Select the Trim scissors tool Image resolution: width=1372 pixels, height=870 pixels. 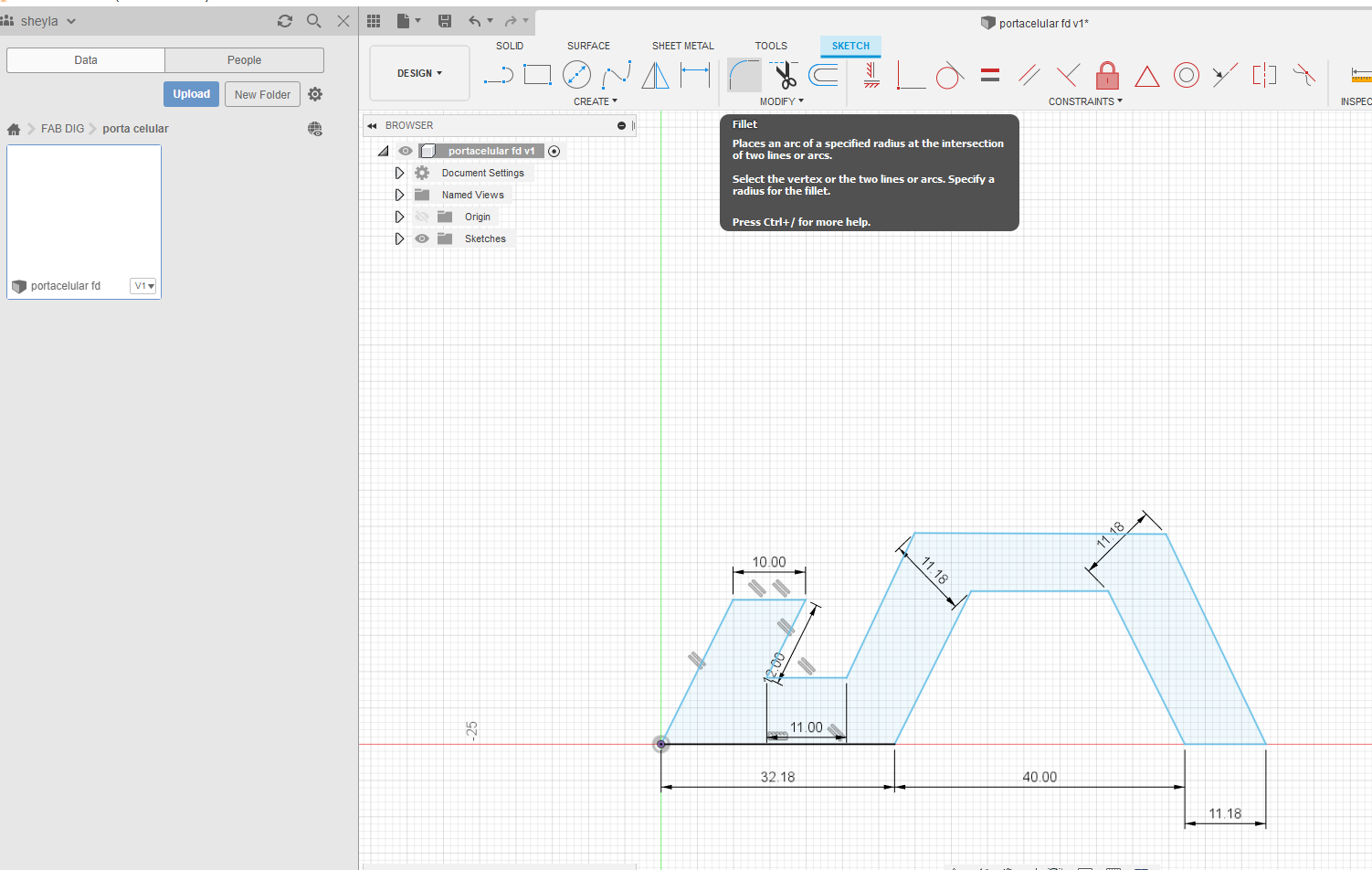tap(785, 75)
